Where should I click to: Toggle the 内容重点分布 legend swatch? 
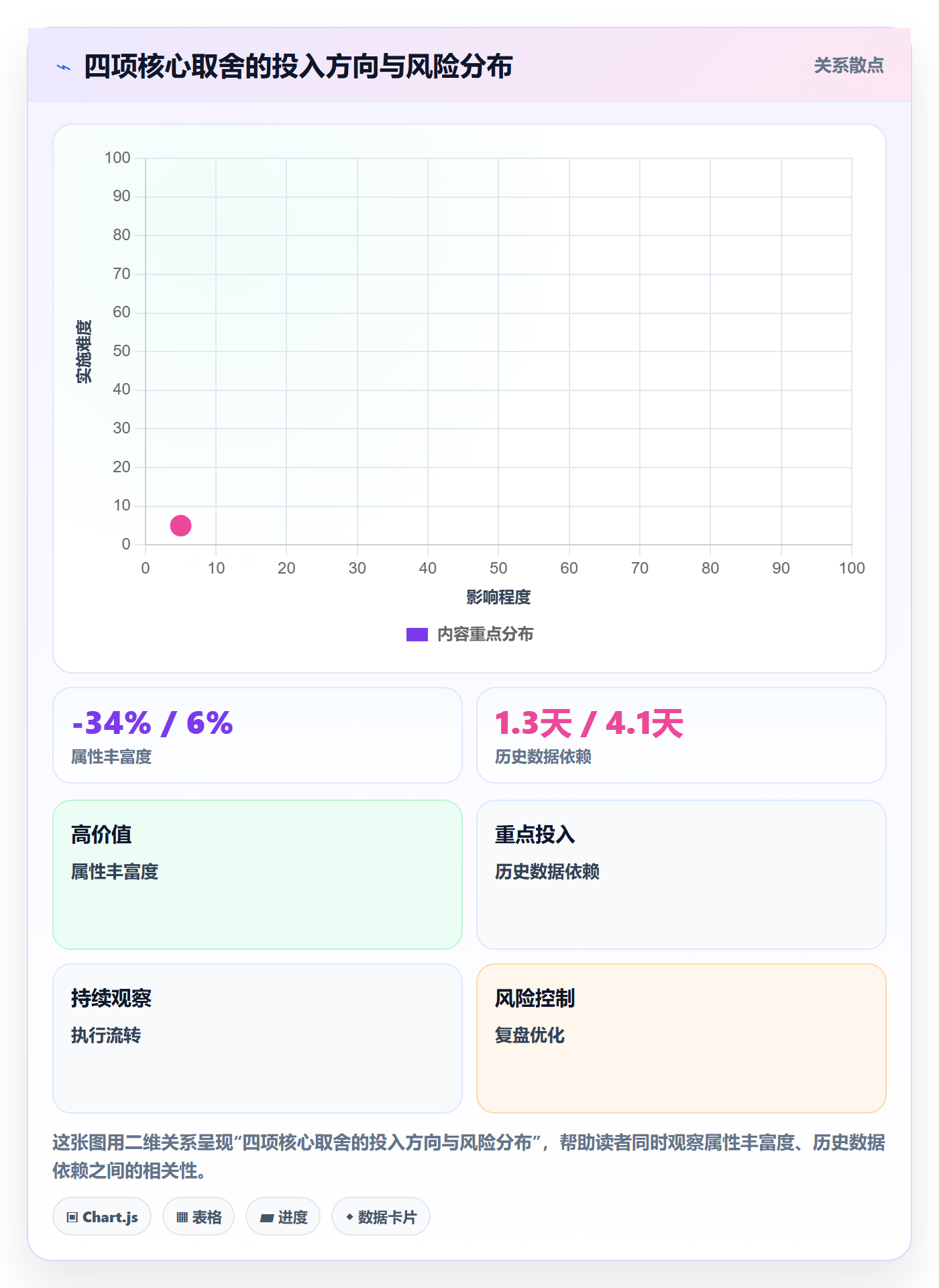coord(417,635)
